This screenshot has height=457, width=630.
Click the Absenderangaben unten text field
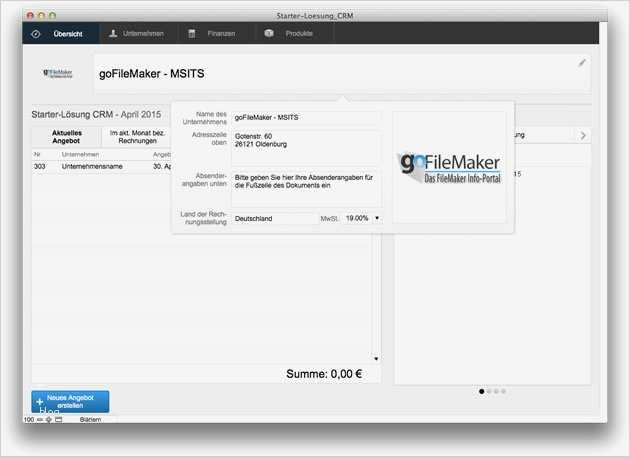point(305,188)
